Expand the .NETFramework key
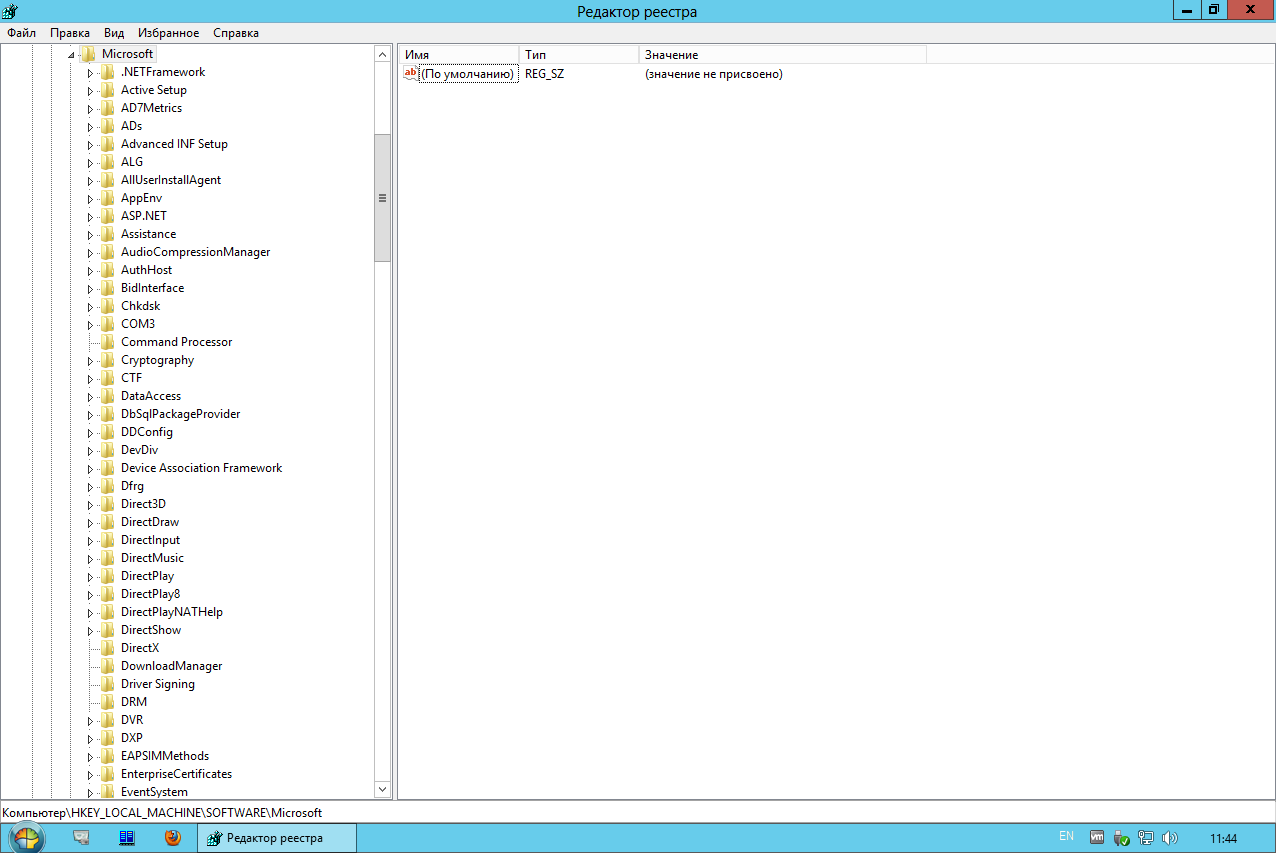 pyautogui.click(x=90, y=72)
